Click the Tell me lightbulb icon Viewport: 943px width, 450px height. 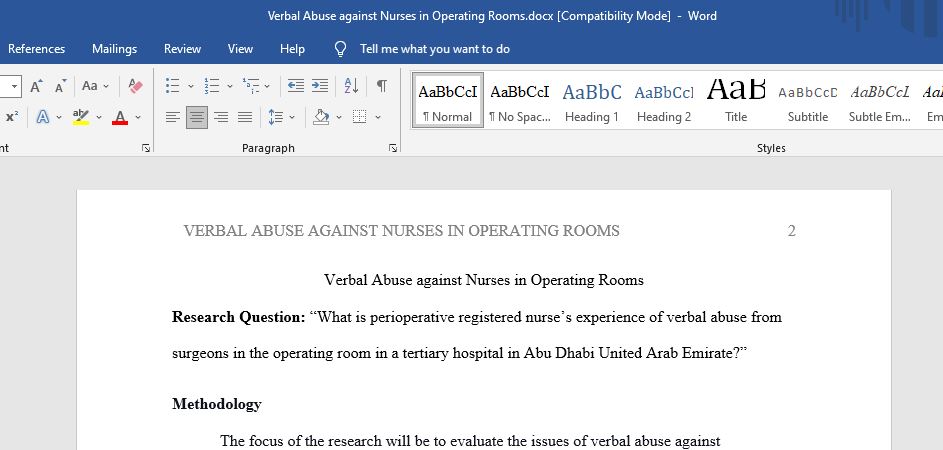340,49
